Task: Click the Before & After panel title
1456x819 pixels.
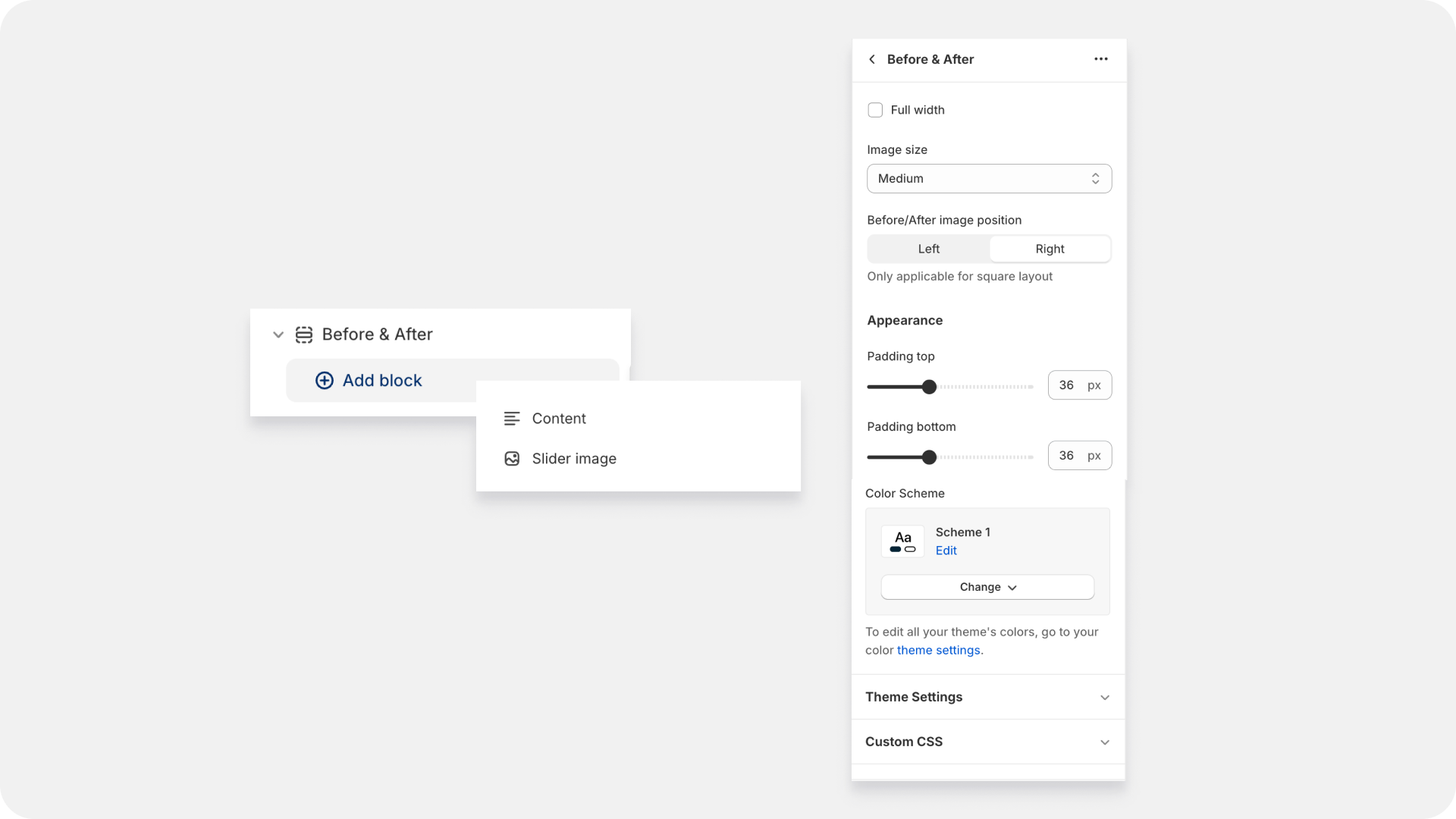Action: [x=930, y=59]
